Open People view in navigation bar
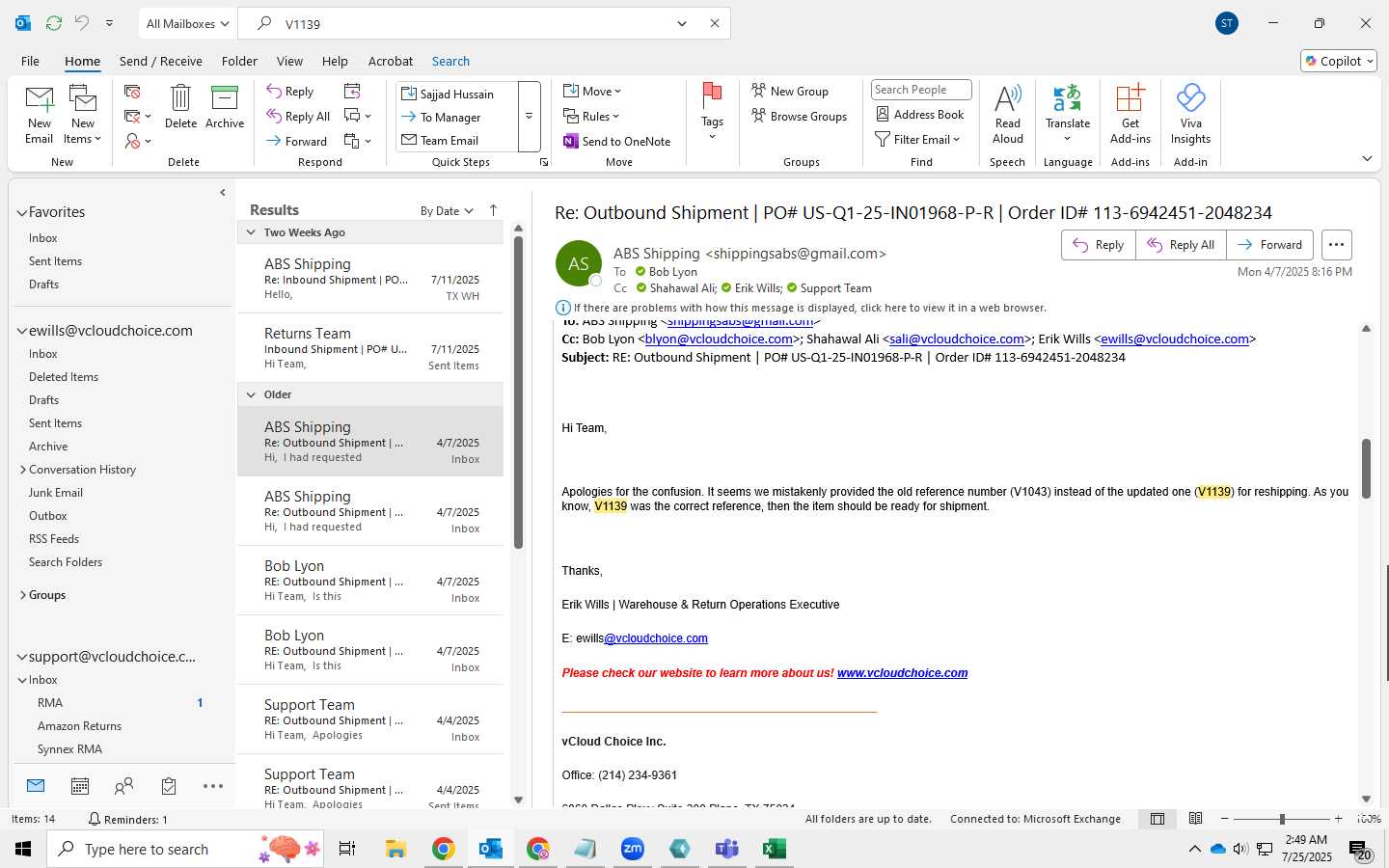Viewport: 1389px width, 868px height. tap(123, 786)
